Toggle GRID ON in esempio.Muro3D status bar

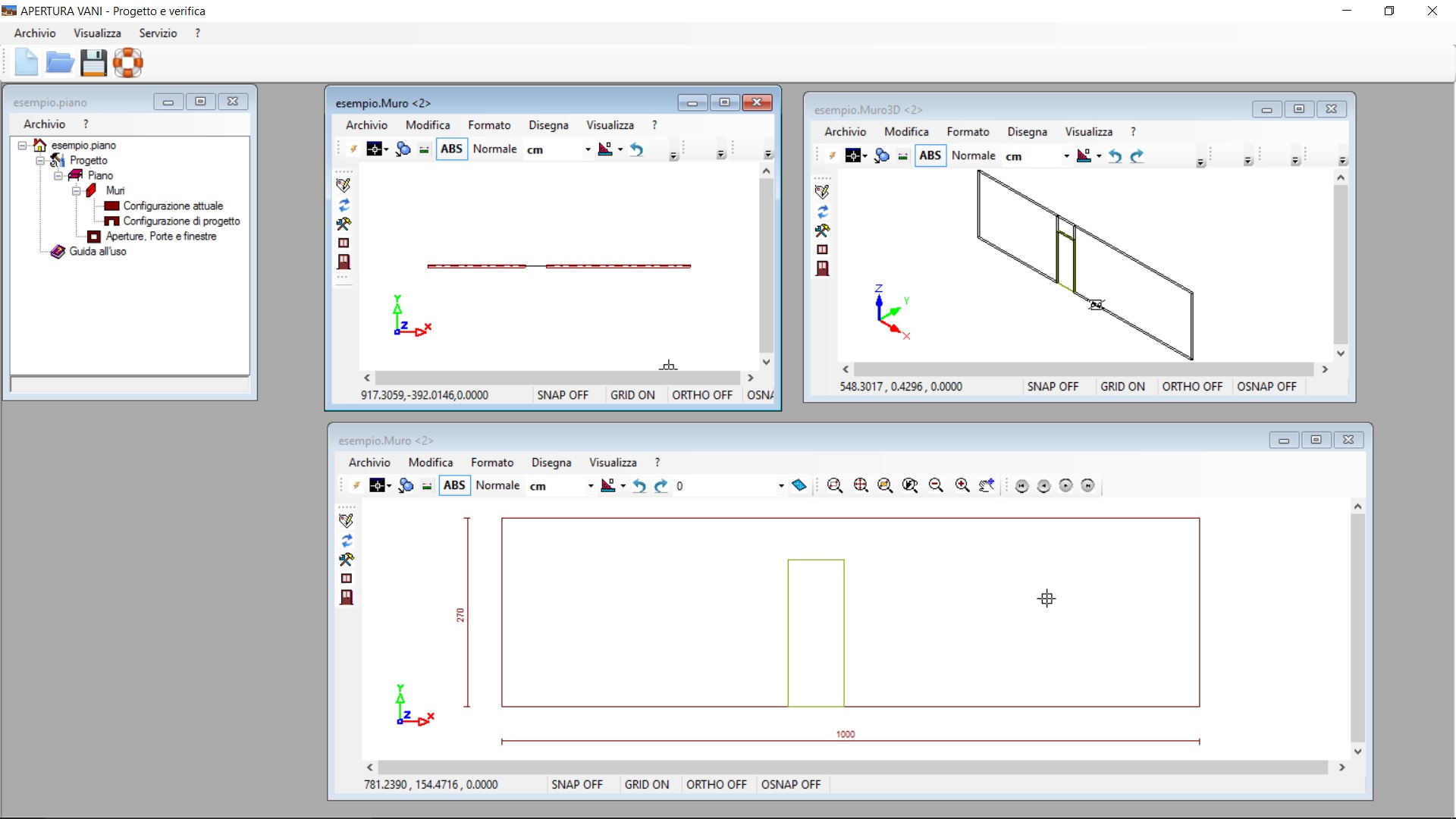tap(1122, 387)
